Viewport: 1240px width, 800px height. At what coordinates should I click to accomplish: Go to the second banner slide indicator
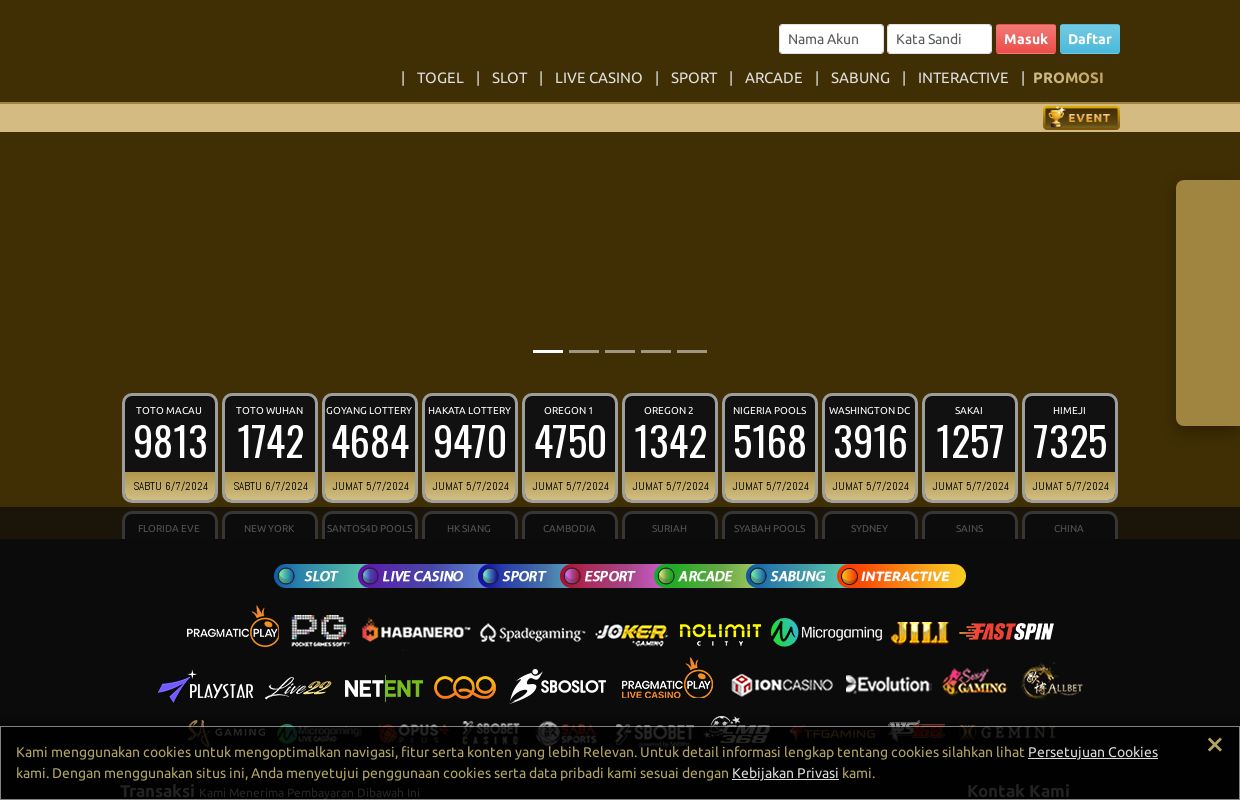point(584,351)
